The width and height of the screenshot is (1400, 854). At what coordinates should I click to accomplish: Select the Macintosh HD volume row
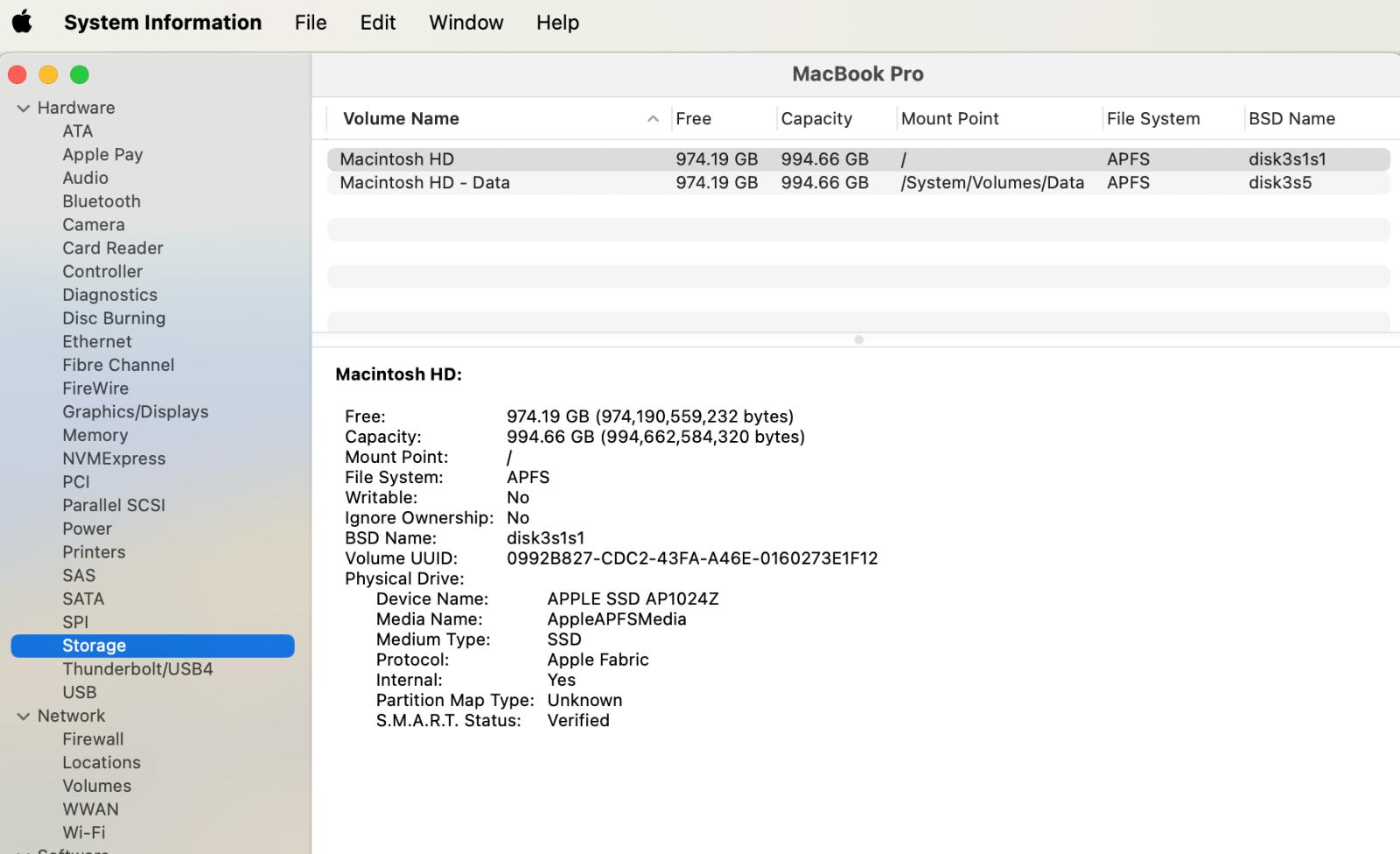pyautogui.click(x=396, y=159)
